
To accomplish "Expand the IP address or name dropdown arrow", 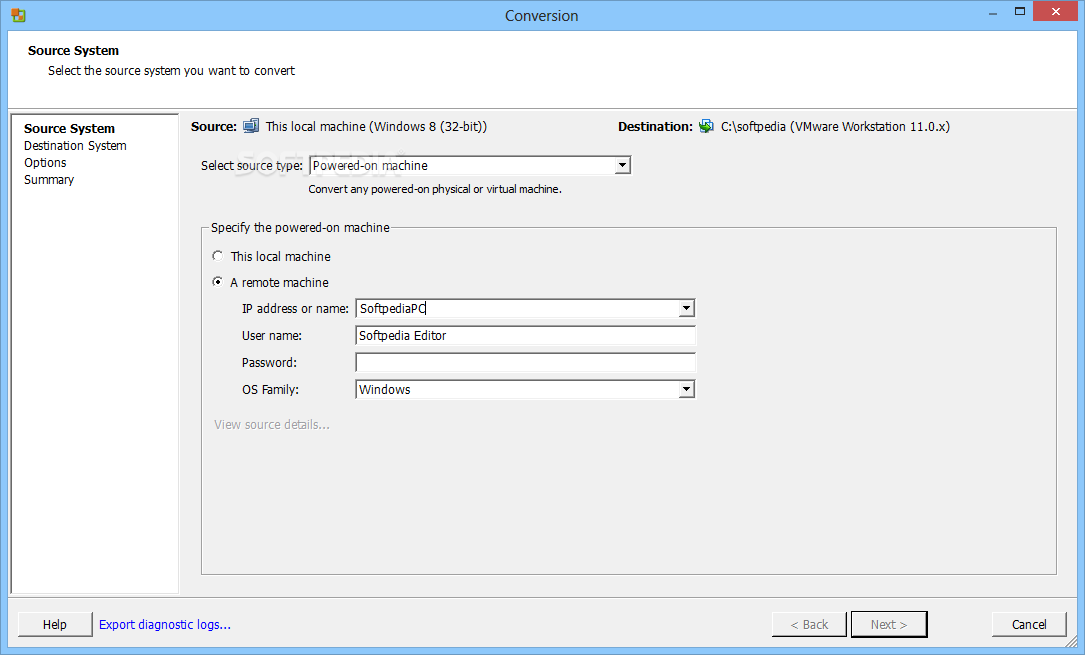I will coord(686,308).
